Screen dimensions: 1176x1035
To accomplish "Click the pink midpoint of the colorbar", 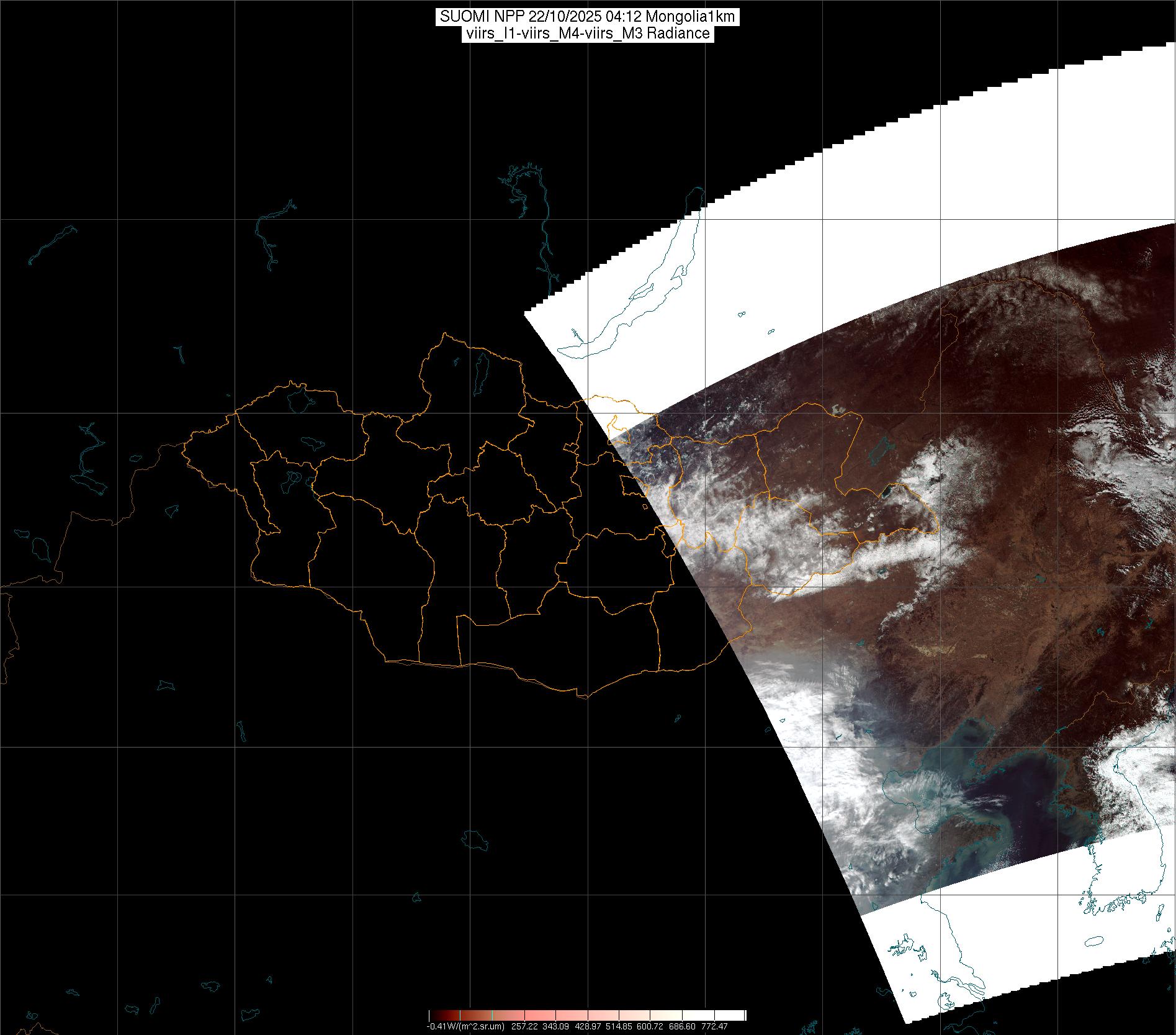I will point(587,1015).
